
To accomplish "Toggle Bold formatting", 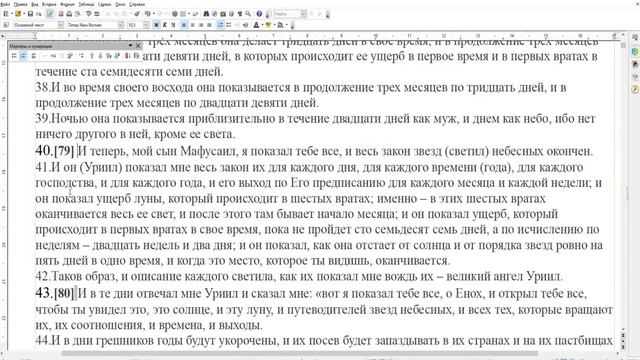I will [x=156, y=25].
